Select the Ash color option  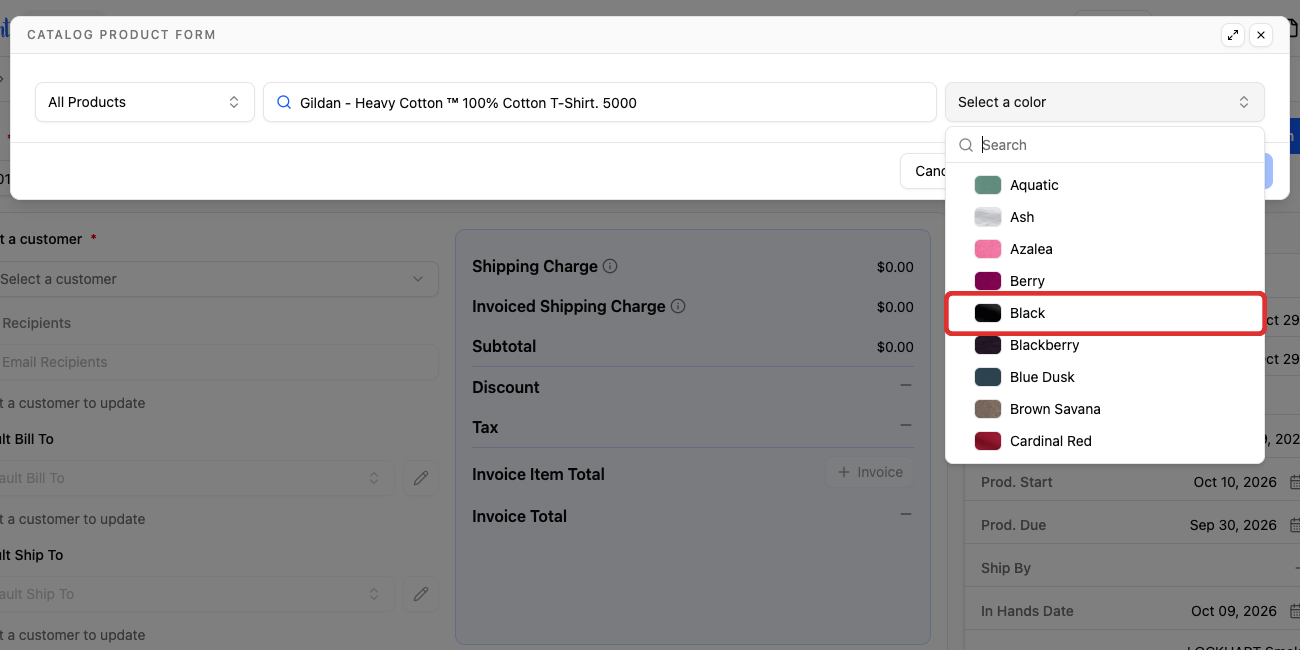pyautogui.click(x=1105, y=217)
